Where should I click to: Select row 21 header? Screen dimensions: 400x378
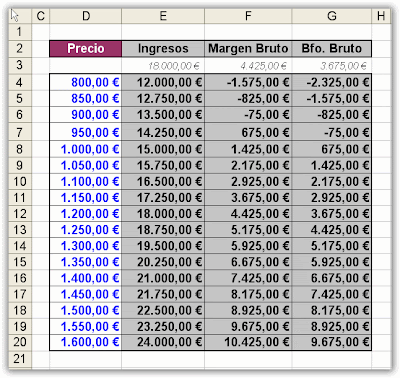click(20, 359)
